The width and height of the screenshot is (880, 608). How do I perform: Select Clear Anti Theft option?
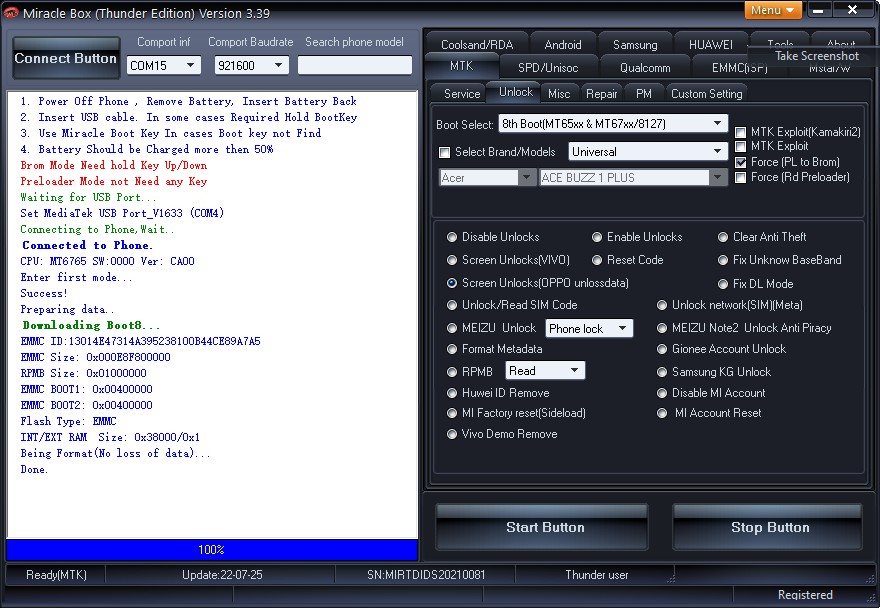tap(723, 237)
